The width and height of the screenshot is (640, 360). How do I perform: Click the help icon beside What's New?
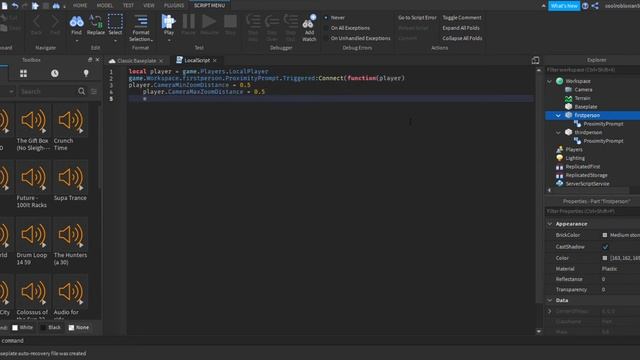[x=585, y=6]
